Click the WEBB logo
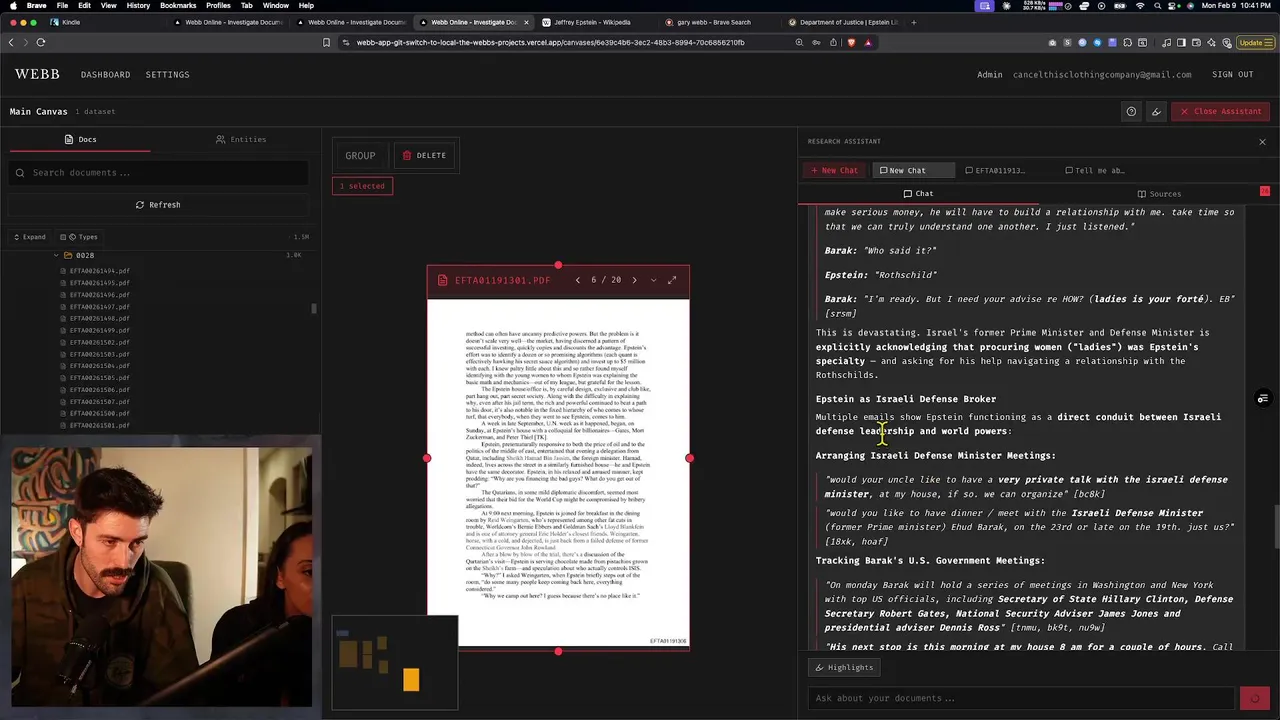The image size is (1280, 720). [x=37, y=74]
